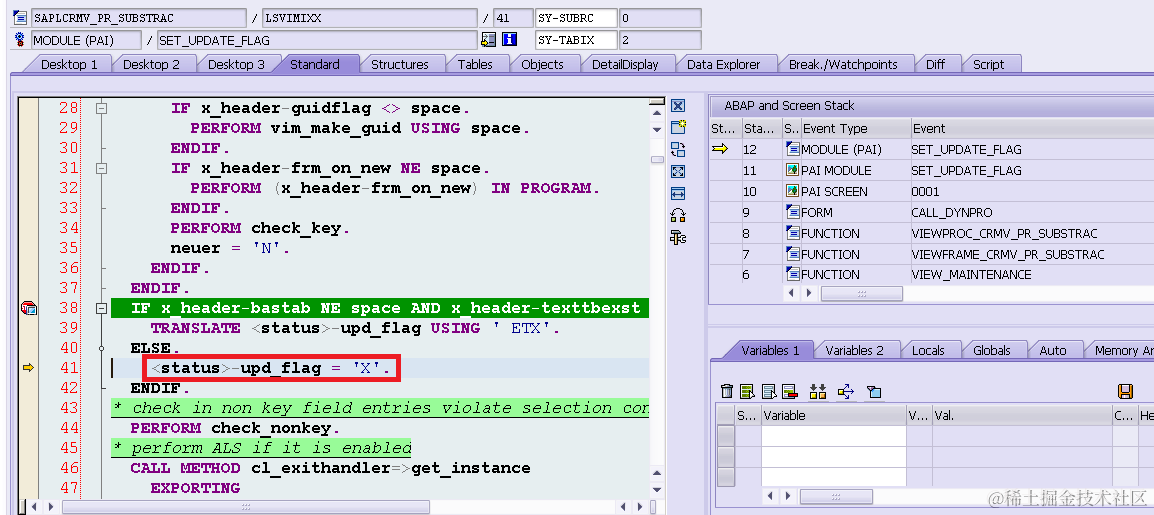Click the double down-arrow yellow boxes icon
The height and width of the screenshot is (515, 1154).
[x=818, y=391]
